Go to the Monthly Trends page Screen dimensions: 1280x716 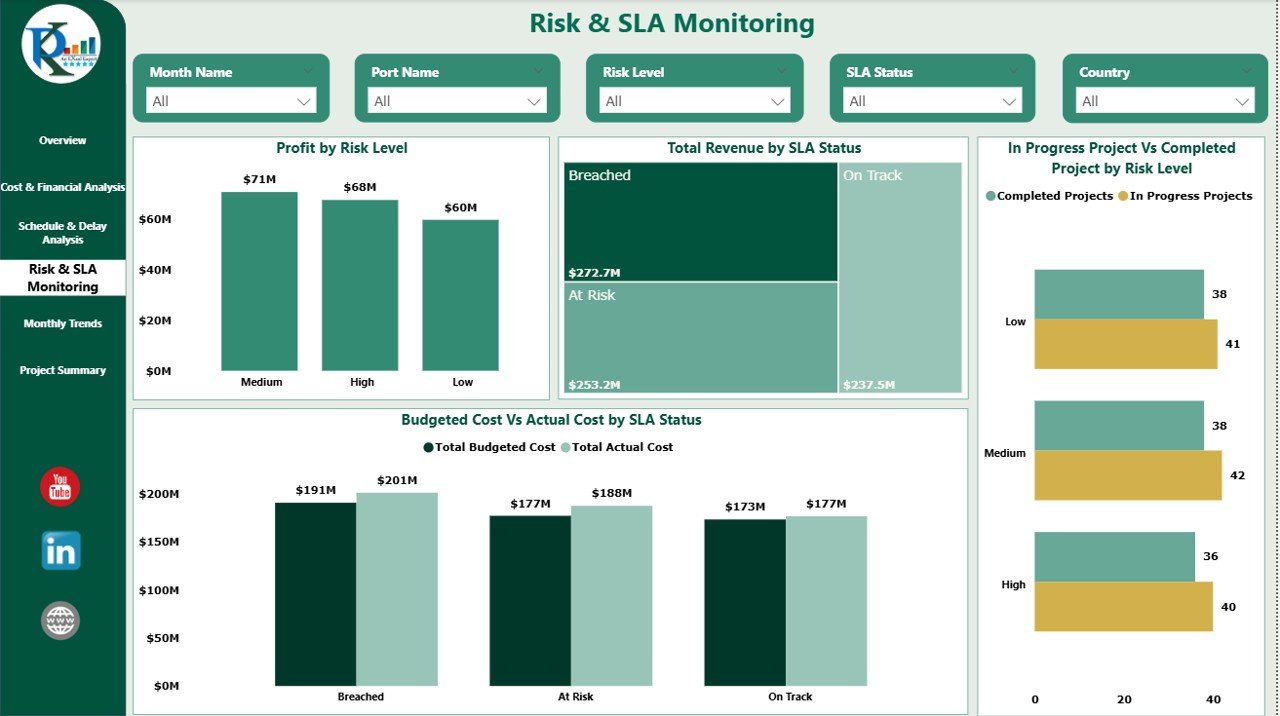[x=62, y=323]
